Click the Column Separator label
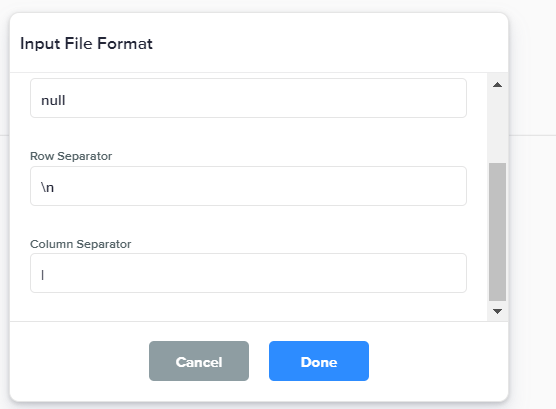The image size is (556, 409). 80,244
